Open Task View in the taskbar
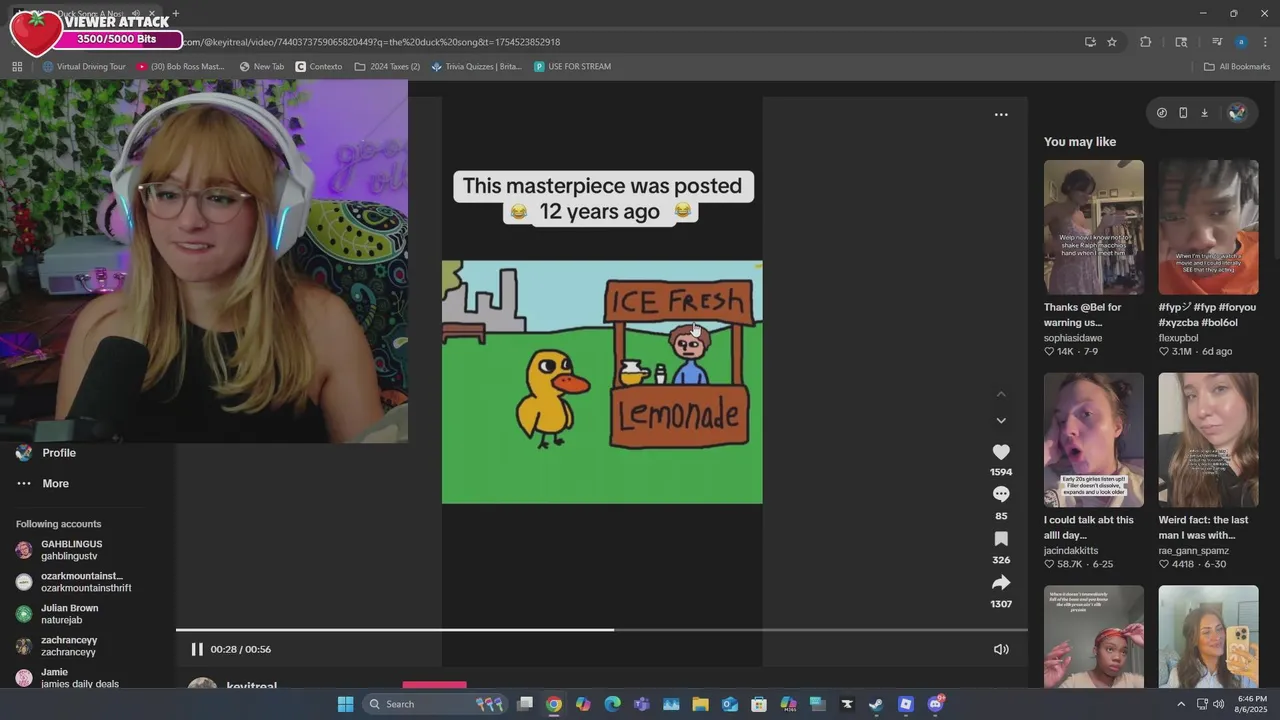The height and width of the screenshot is (720, 1280). pos(525,704)
